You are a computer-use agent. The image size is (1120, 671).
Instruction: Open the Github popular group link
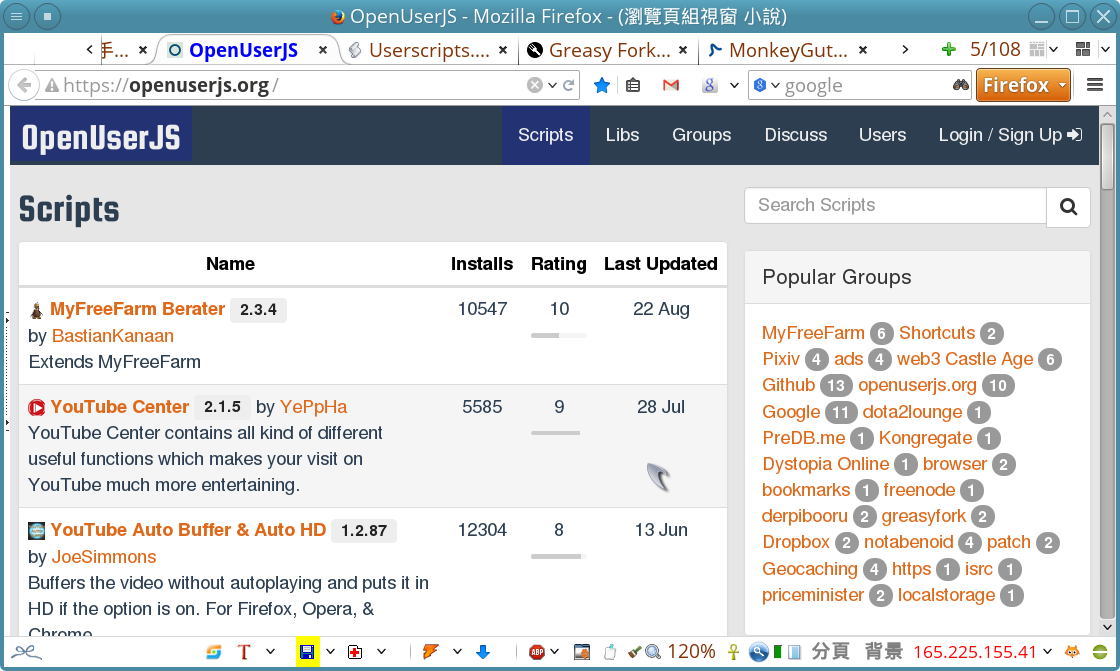(789, 385)
